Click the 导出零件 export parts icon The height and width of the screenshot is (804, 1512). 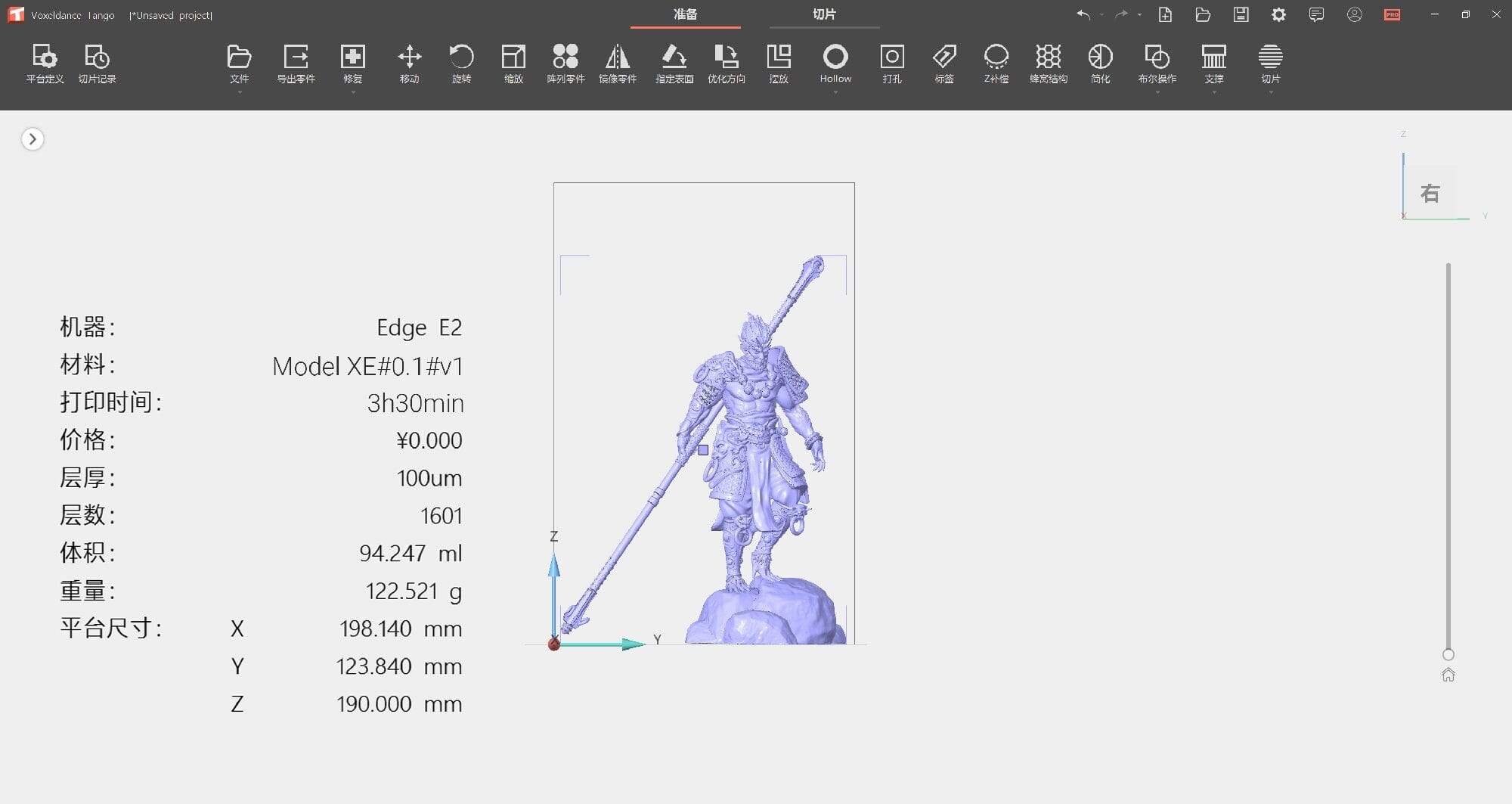[296, 57]
